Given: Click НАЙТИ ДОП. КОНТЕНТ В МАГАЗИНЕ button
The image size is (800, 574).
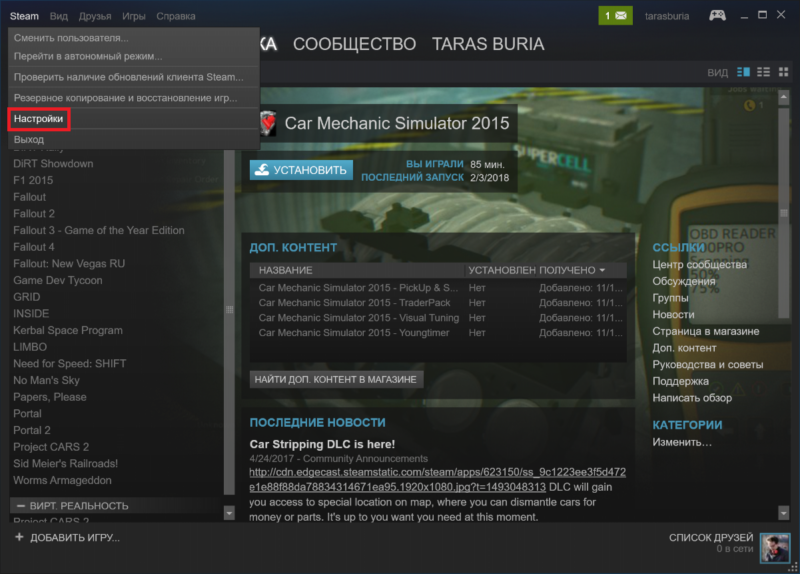Looking at the screenshot, I should (x=336, y=379).
